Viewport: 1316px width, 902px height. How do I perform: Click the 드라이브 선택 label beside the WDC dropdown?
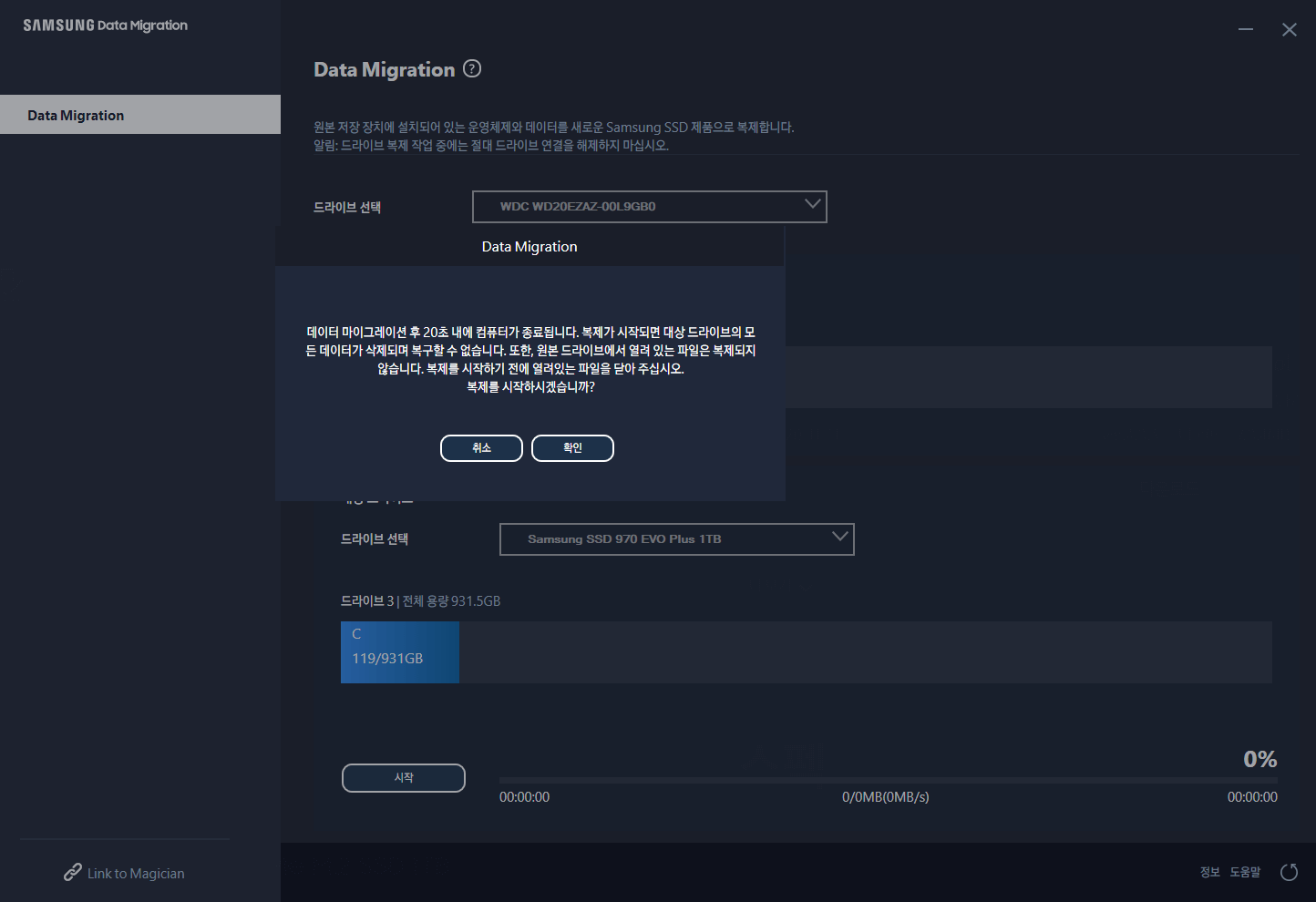[x=347, y=208]
